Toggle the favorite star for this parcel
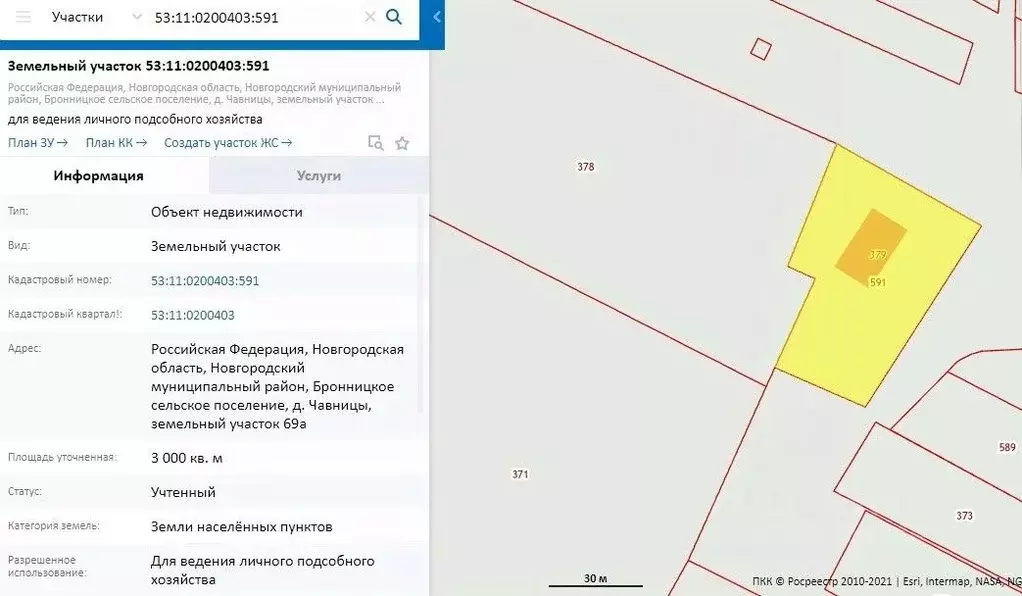 point(402,143)
